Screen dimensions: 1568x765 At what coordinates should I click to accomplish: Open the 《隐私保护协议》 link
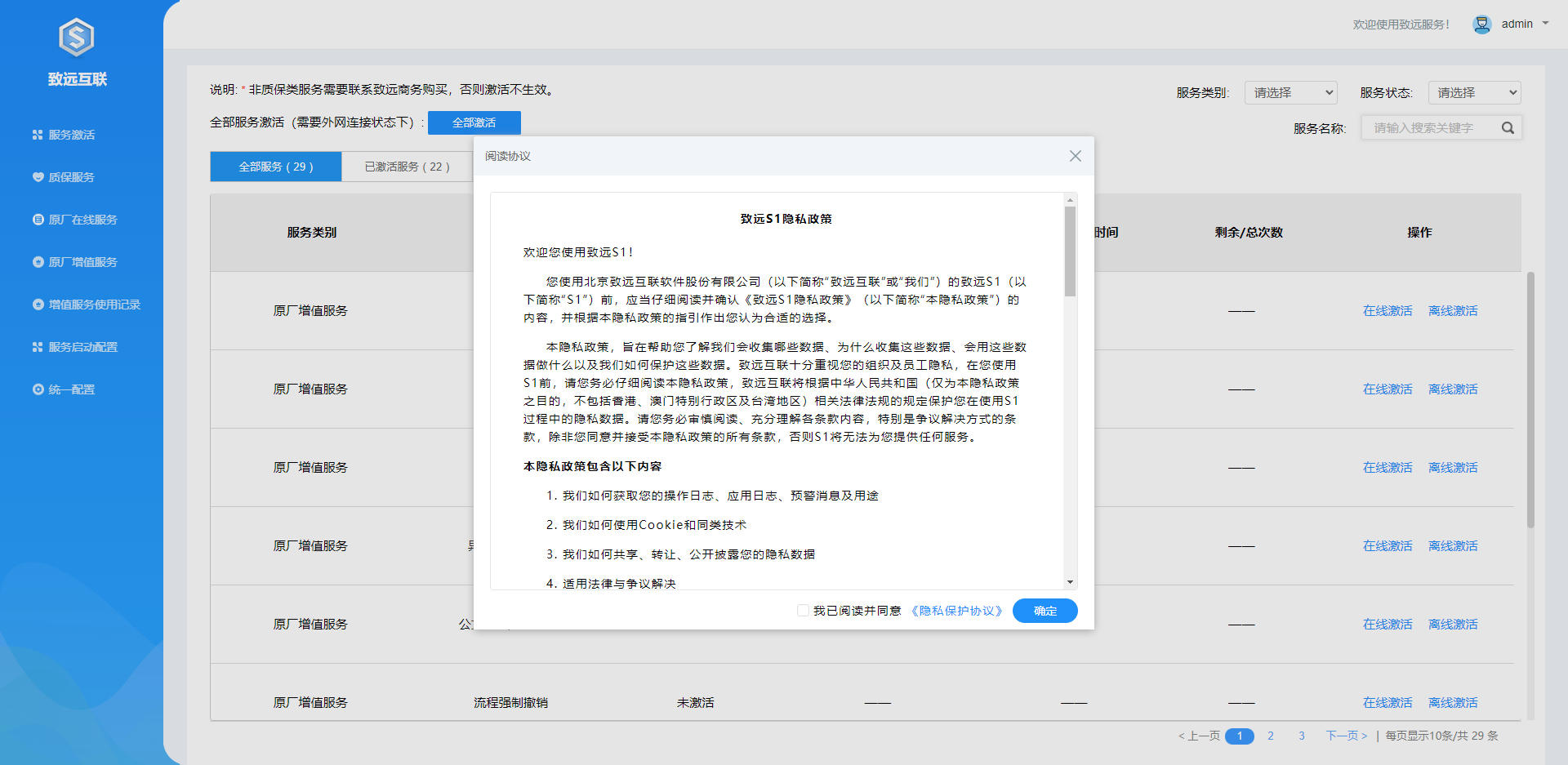point(956,611)
